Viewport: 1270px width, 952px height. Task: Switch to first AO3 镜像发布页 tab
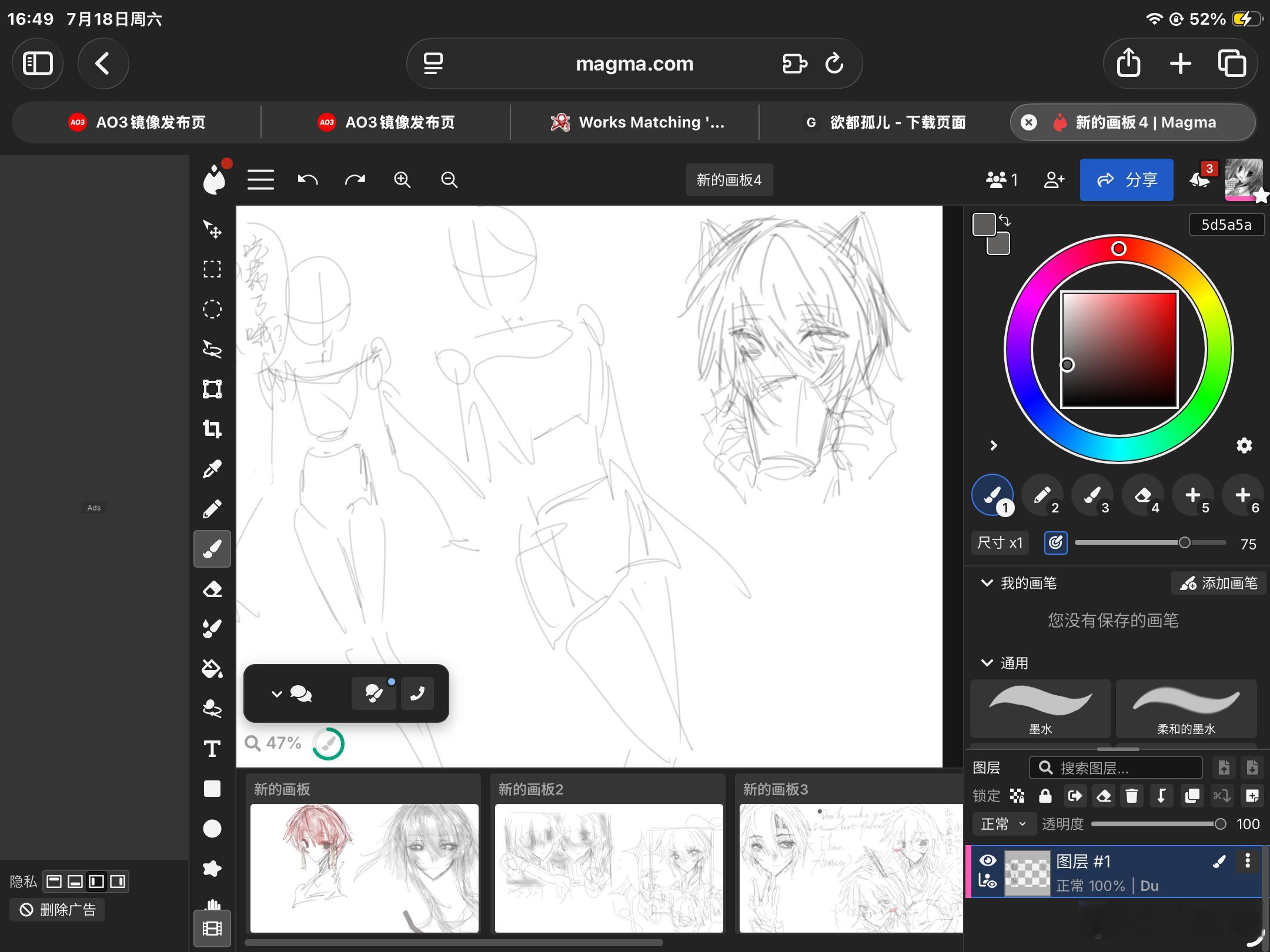137,122
